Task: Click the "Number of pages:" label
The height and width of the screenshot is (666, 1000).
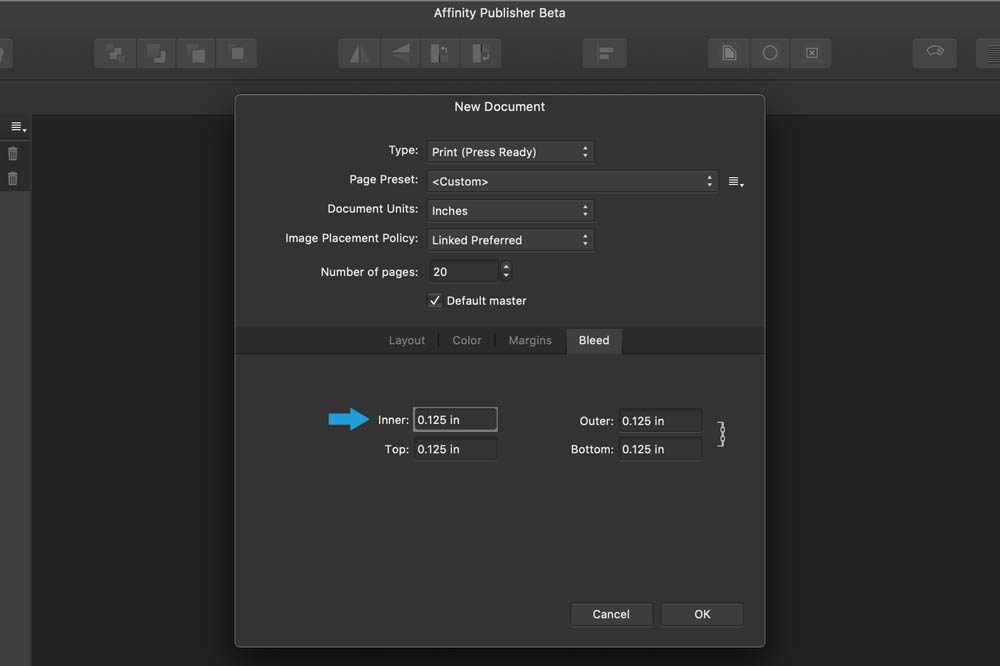Action: [x=369, y=272]
